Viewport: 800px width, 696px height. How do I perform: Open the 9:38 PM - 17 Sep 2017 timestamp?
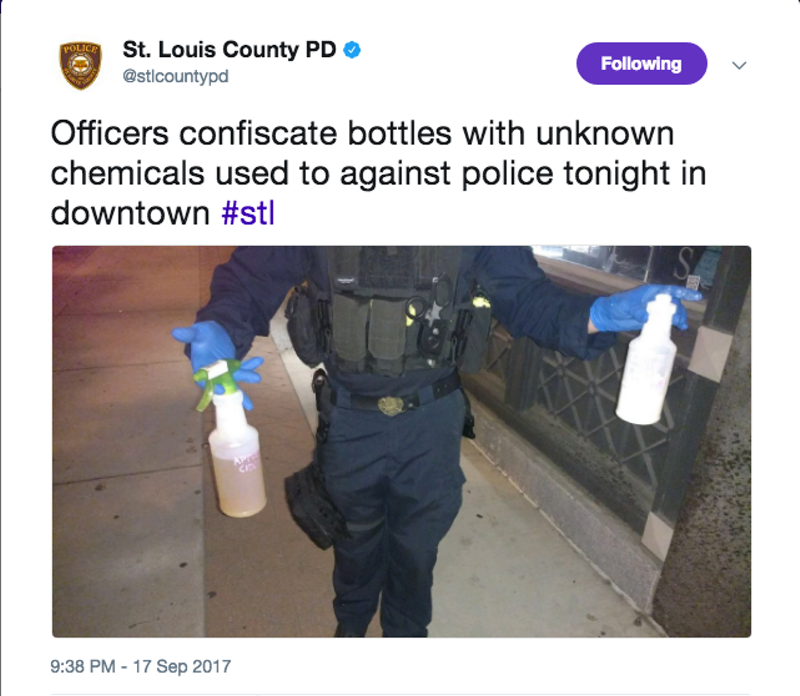coord(141,666)
